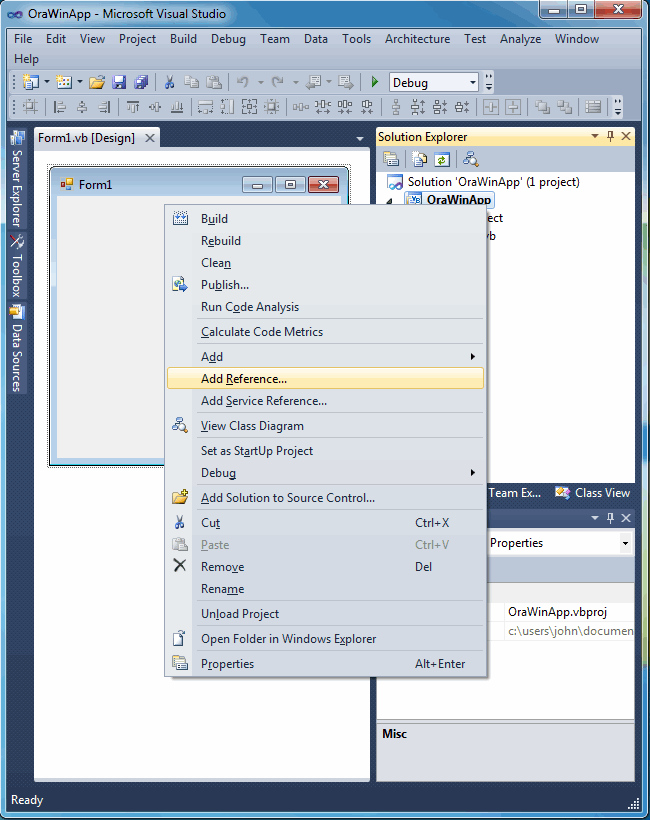Click the Align Lefts layout icon
This screenshot has width=650, height=820.
60,107
